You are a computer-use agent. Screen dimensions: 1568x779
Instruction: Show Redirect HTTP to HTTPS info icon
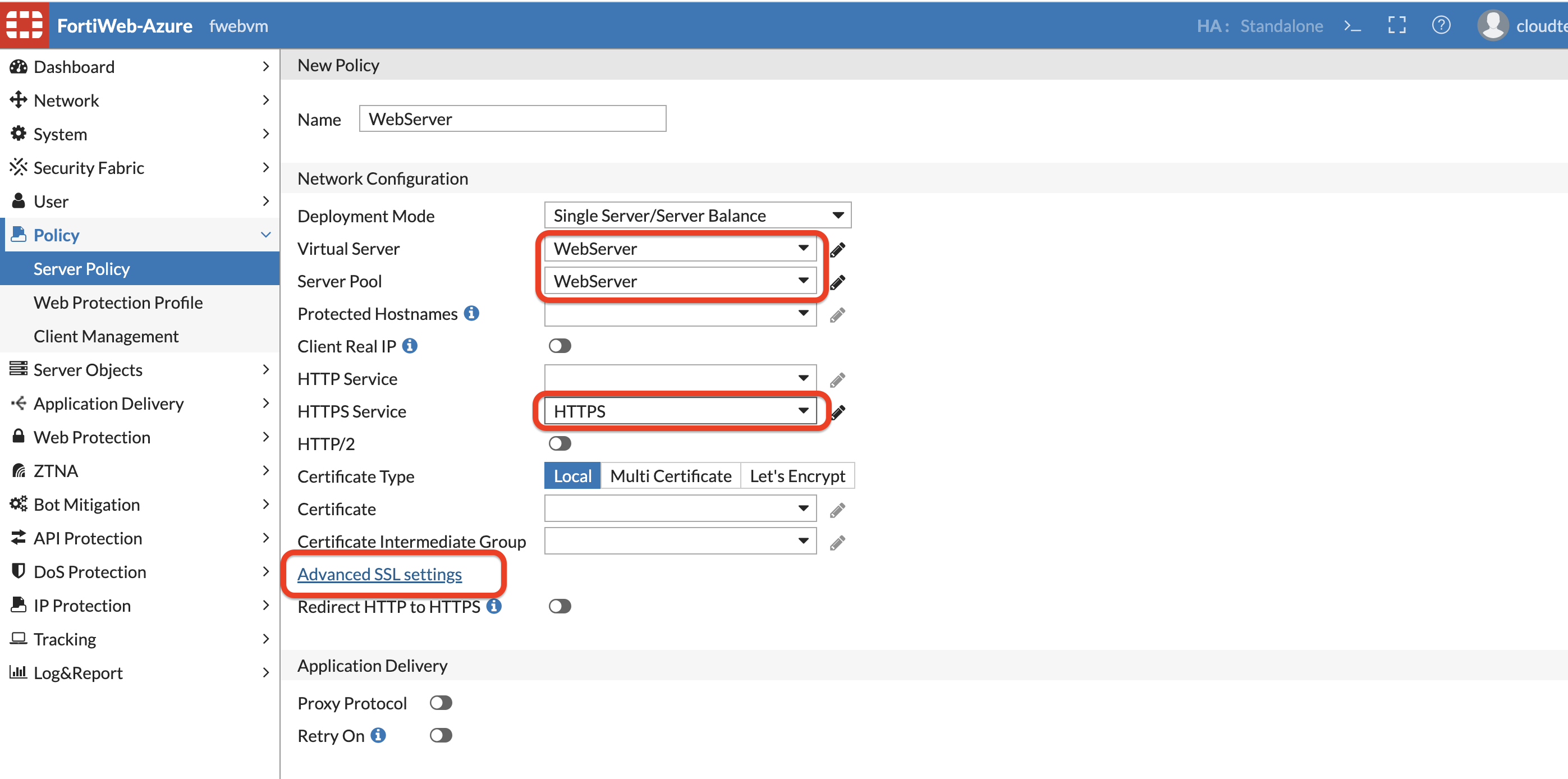click(494, 606)
